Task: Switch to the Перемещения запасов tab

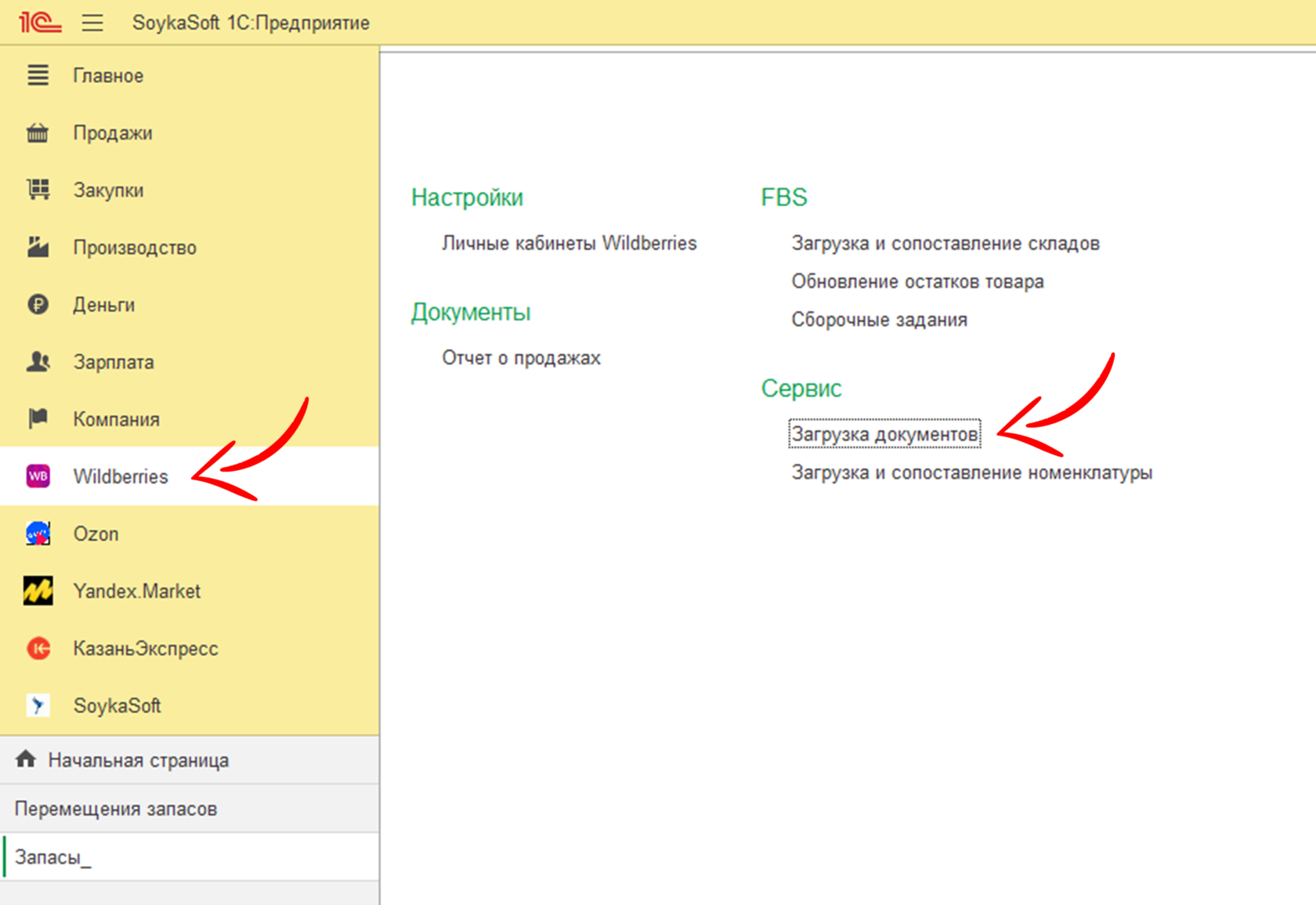Action: click(190, 809)
